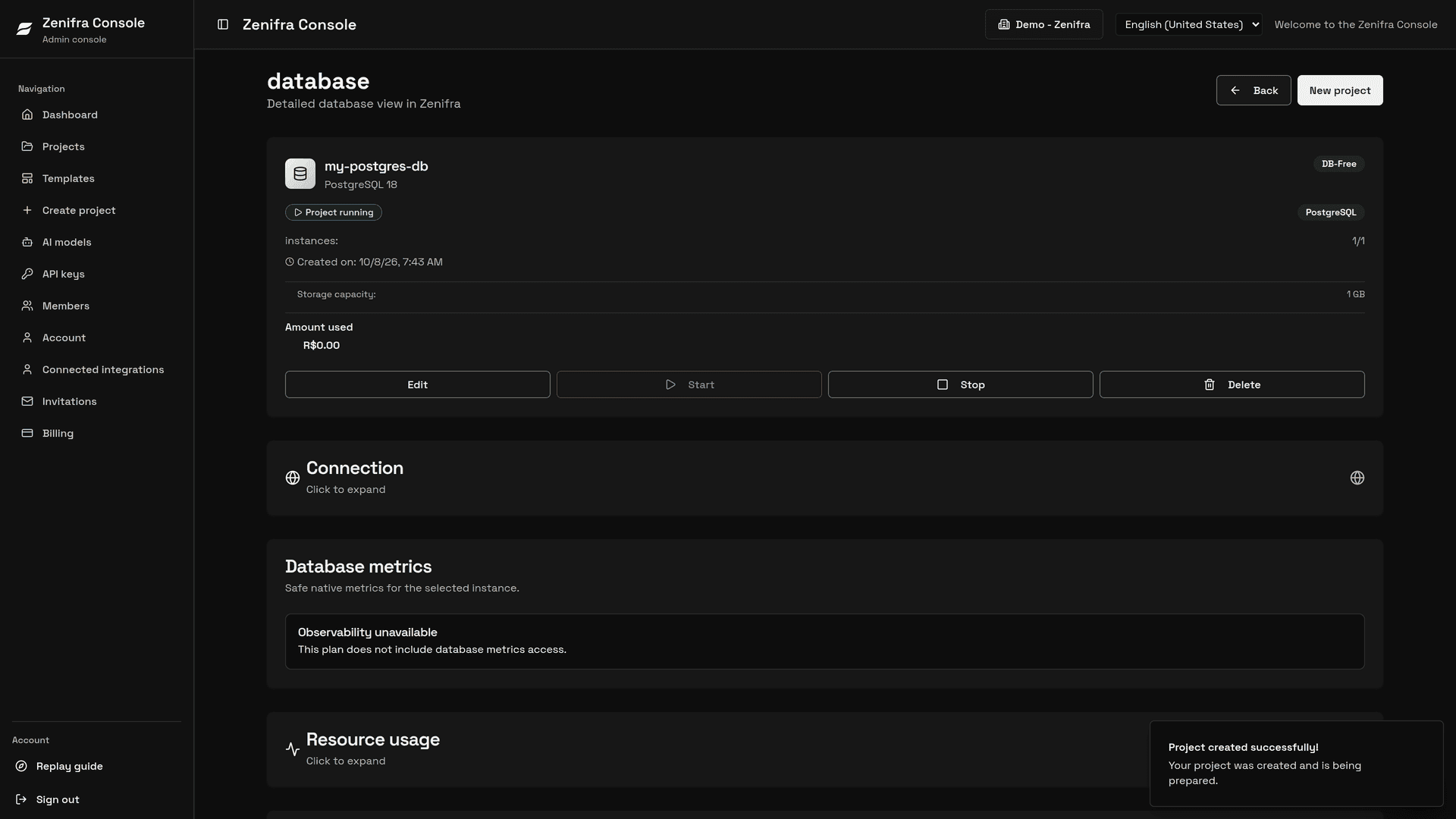Image resolution: width=1456 pixels, height=819 pixels.
Task: Click the Zenifra logo icon
Action: (24, 29)
